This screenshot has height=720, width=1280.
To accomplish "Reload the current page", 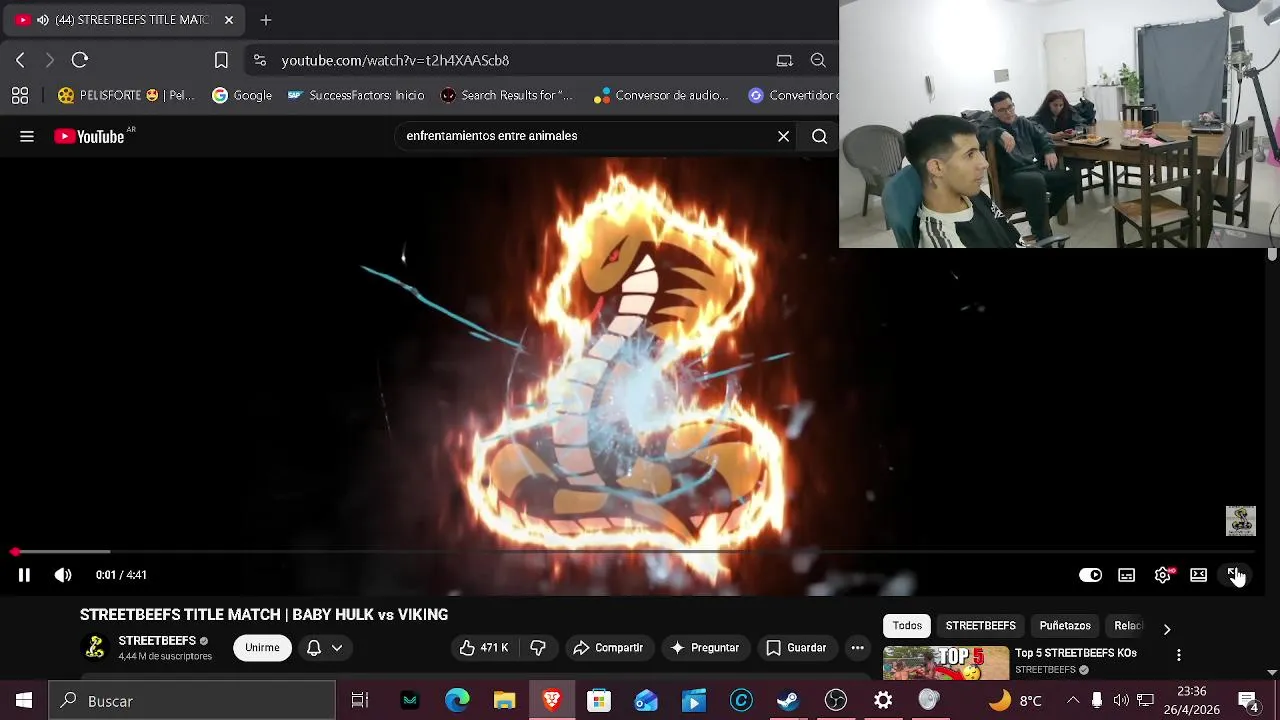I will [80, 60].
